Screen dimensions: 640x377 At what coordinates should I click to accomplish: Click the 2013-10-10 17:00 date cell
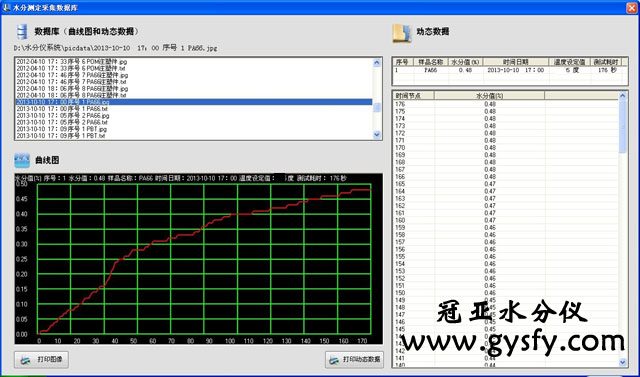(516, 70)
